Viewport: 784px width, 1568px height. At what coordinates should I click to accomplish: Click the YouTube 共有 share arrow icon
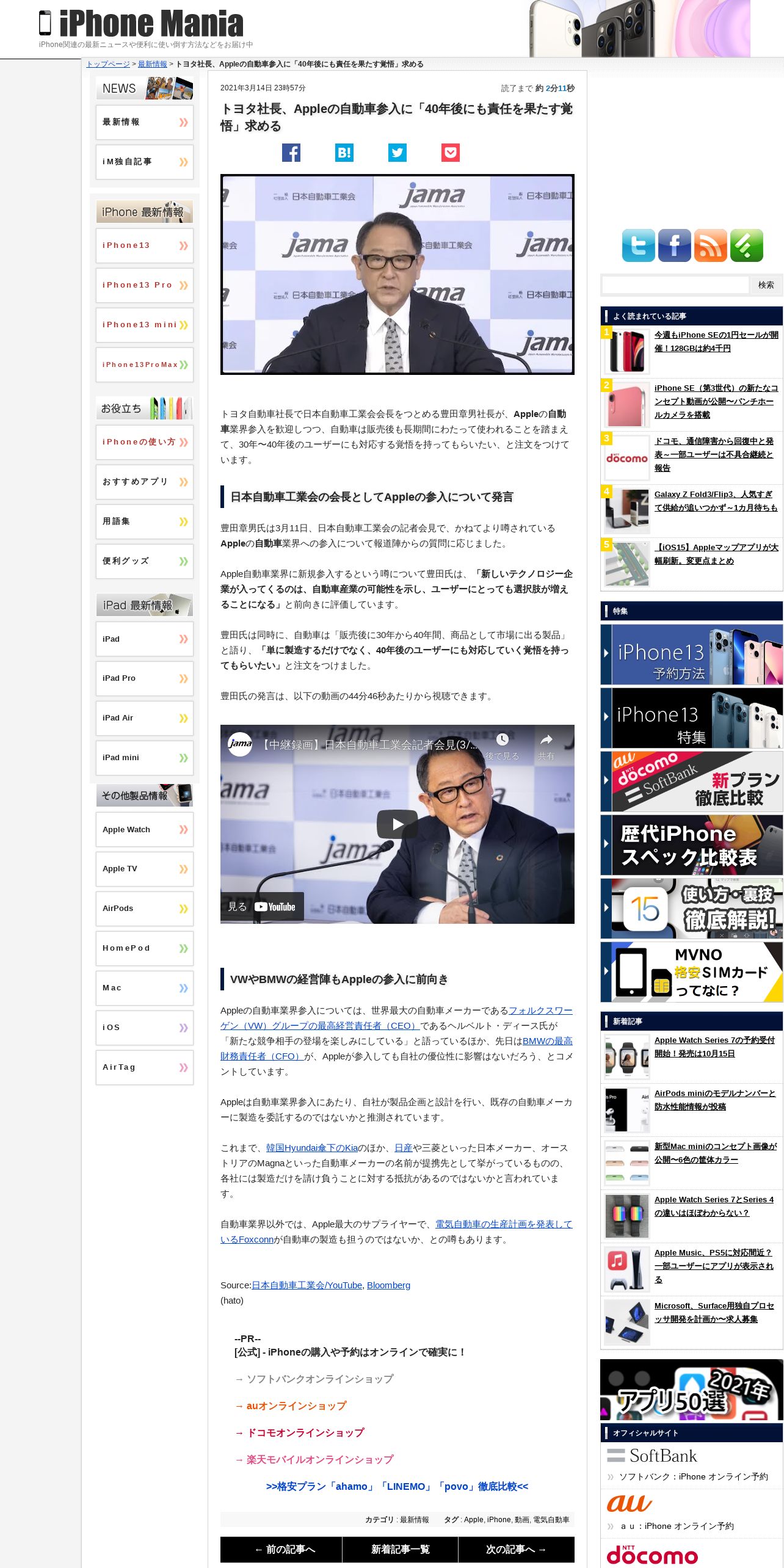pos(546,740)
